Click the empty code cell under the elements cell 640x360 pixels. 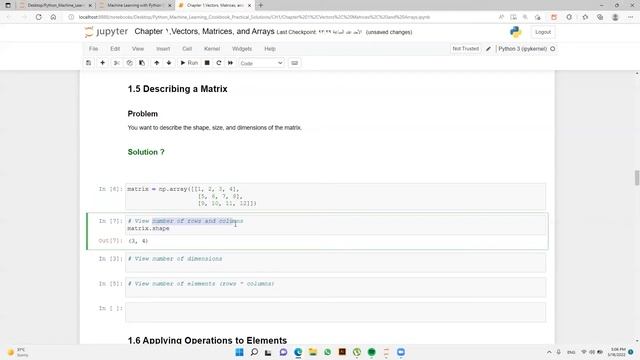336,312
